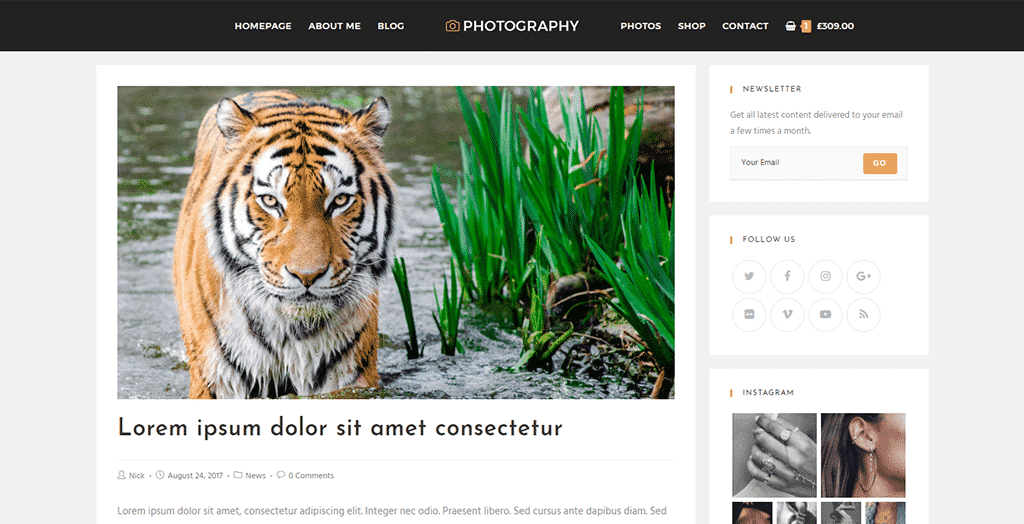
Task: Open the YouTube social icon
Action: [x=825, y=315]
